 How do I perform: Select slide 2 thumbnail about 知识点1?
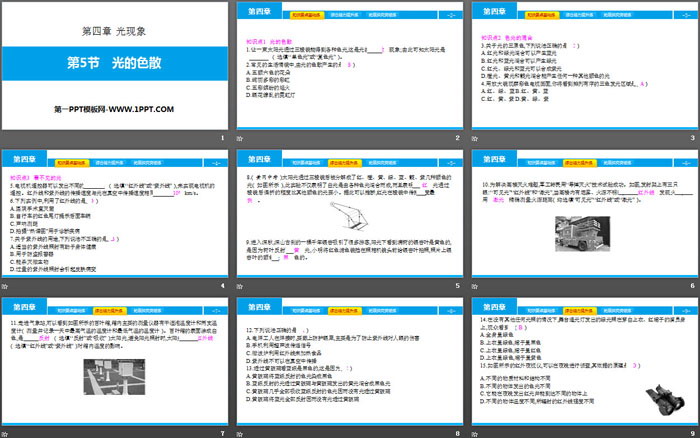(350, 66)
